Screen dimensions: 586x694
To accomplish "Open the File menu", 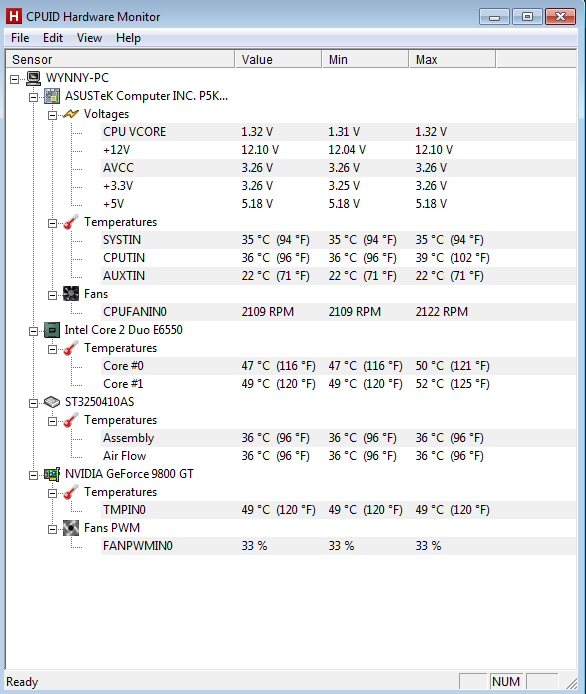I will [20, 38].
